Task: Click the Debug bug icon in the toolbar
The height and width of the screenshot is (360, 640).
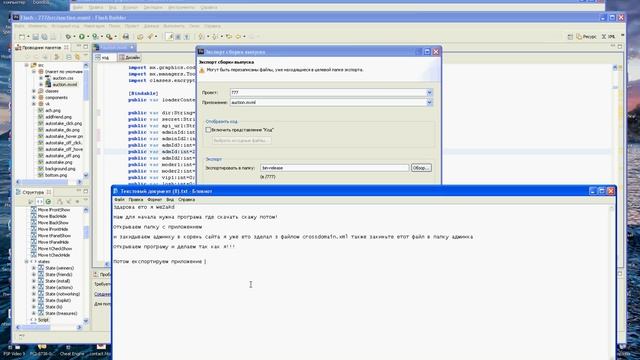Action: (68, 37)
